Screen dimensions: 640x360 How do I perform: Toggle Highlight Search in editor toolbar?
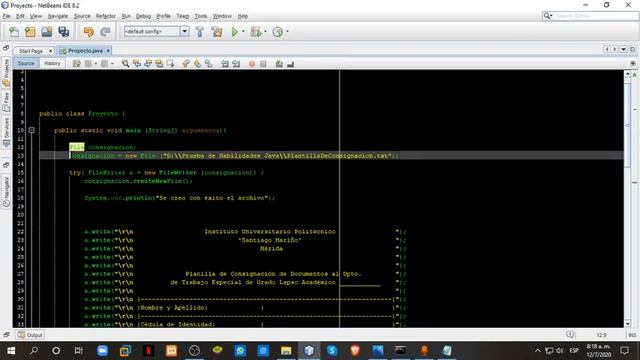[159, 64]
